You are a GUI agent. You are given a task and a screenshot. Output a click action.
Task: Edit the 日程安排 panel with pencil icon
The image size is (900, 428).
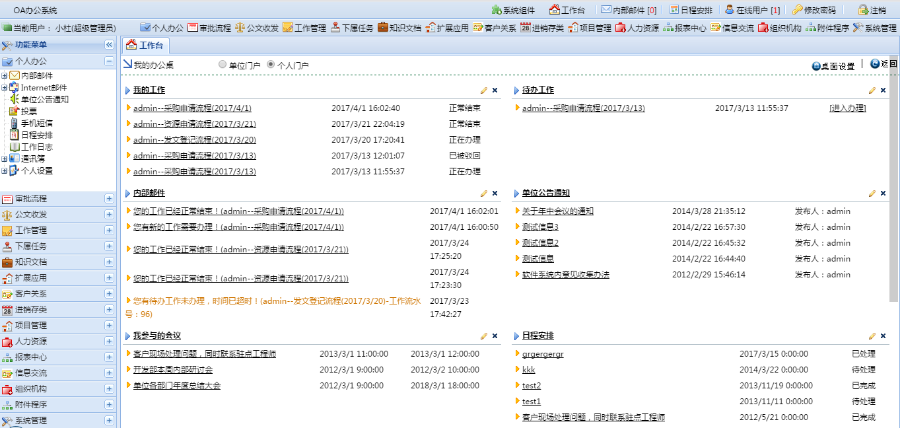click(872, 336)
